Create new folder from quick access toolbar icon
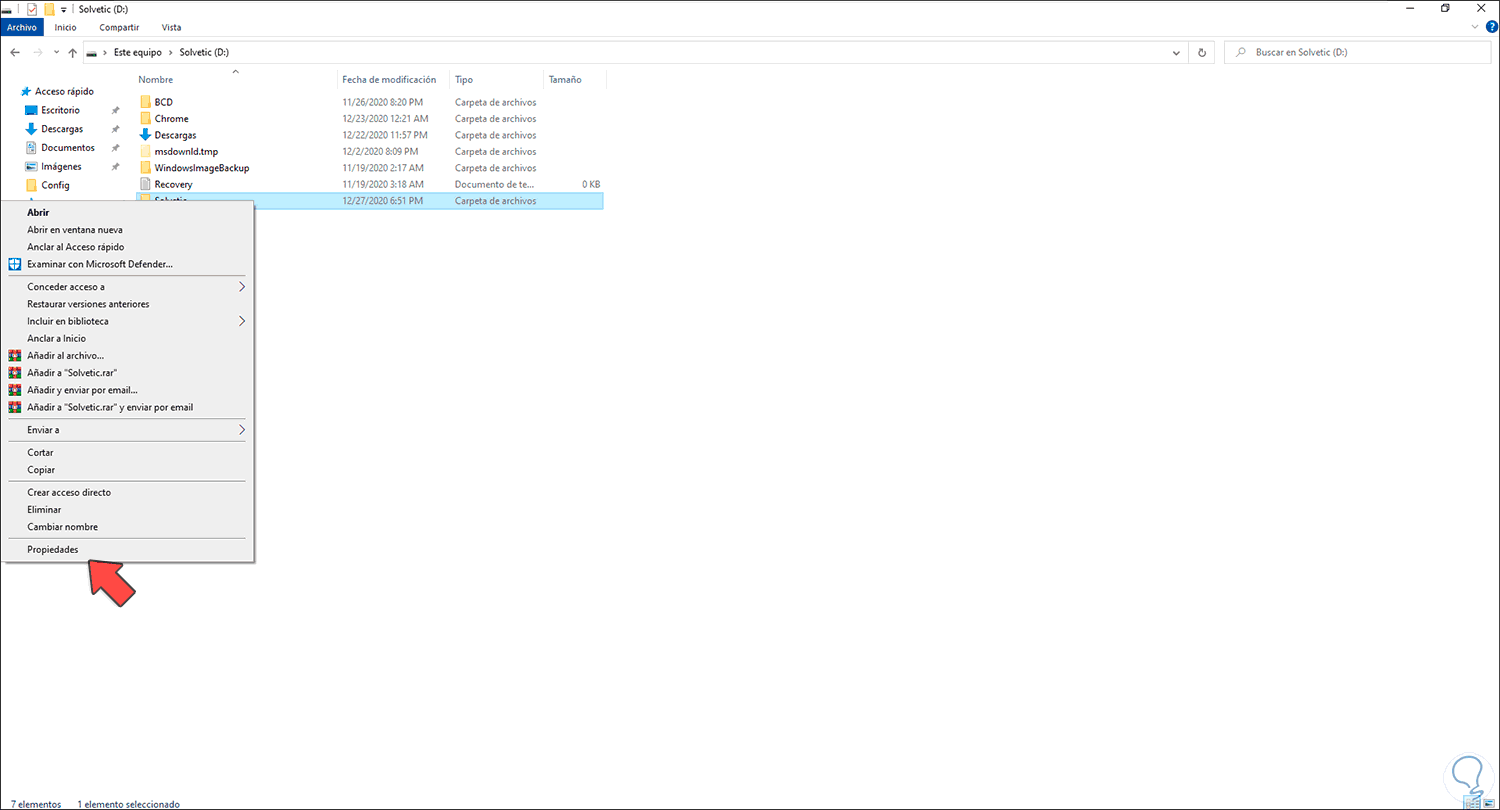 (x=47, y=9)
